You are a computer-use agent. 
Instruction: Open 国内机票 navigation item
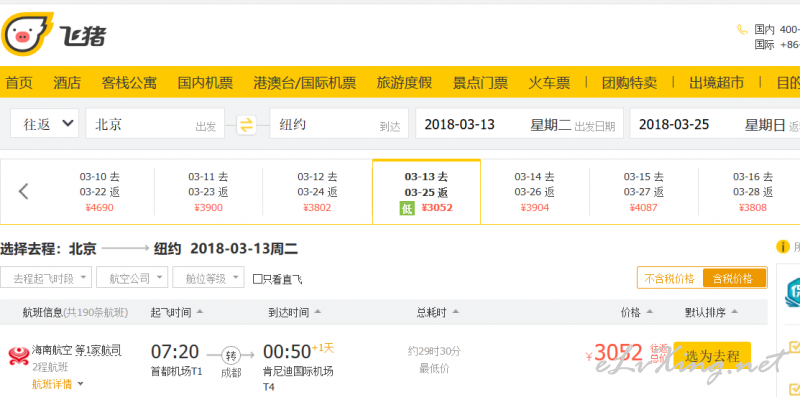point(205,83)
